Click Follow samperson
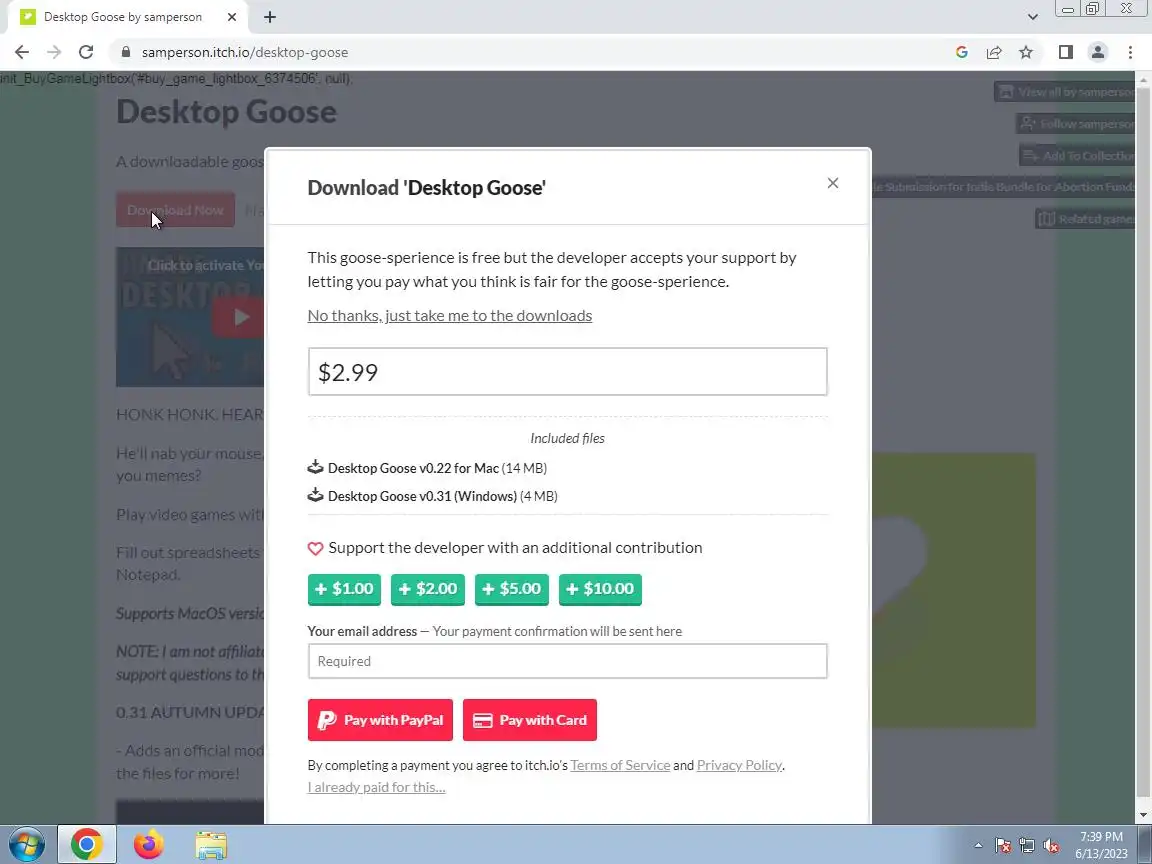The height and width of the screenshot is (864, 1152). click(1077, 123)
